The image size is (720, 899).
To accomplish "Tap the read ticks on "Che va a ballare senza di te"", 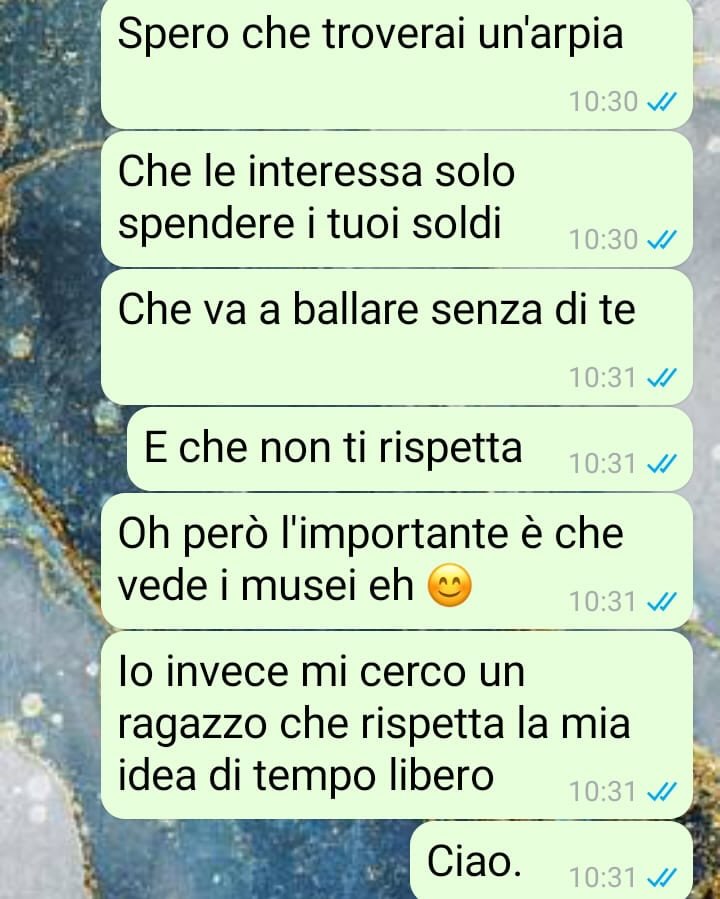I will click(662, 378).
